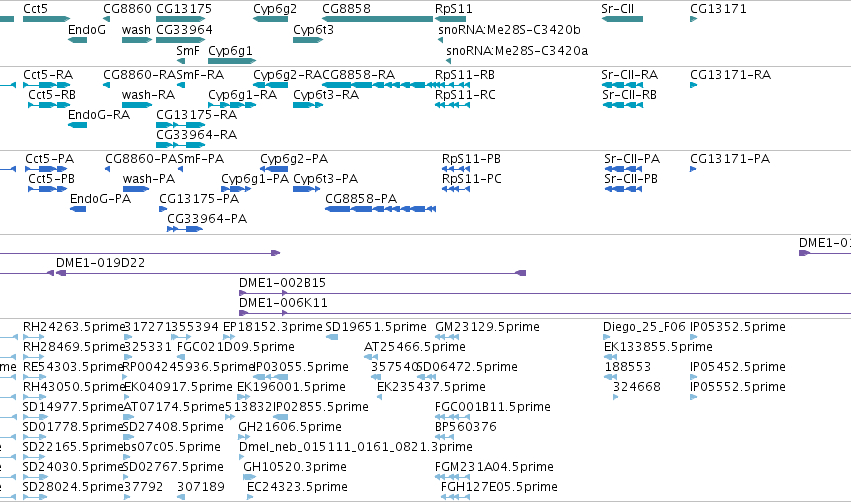Click protein Cyp6t3-PA
This screenshot has height=502, width=851.
[x=307, y=189]
